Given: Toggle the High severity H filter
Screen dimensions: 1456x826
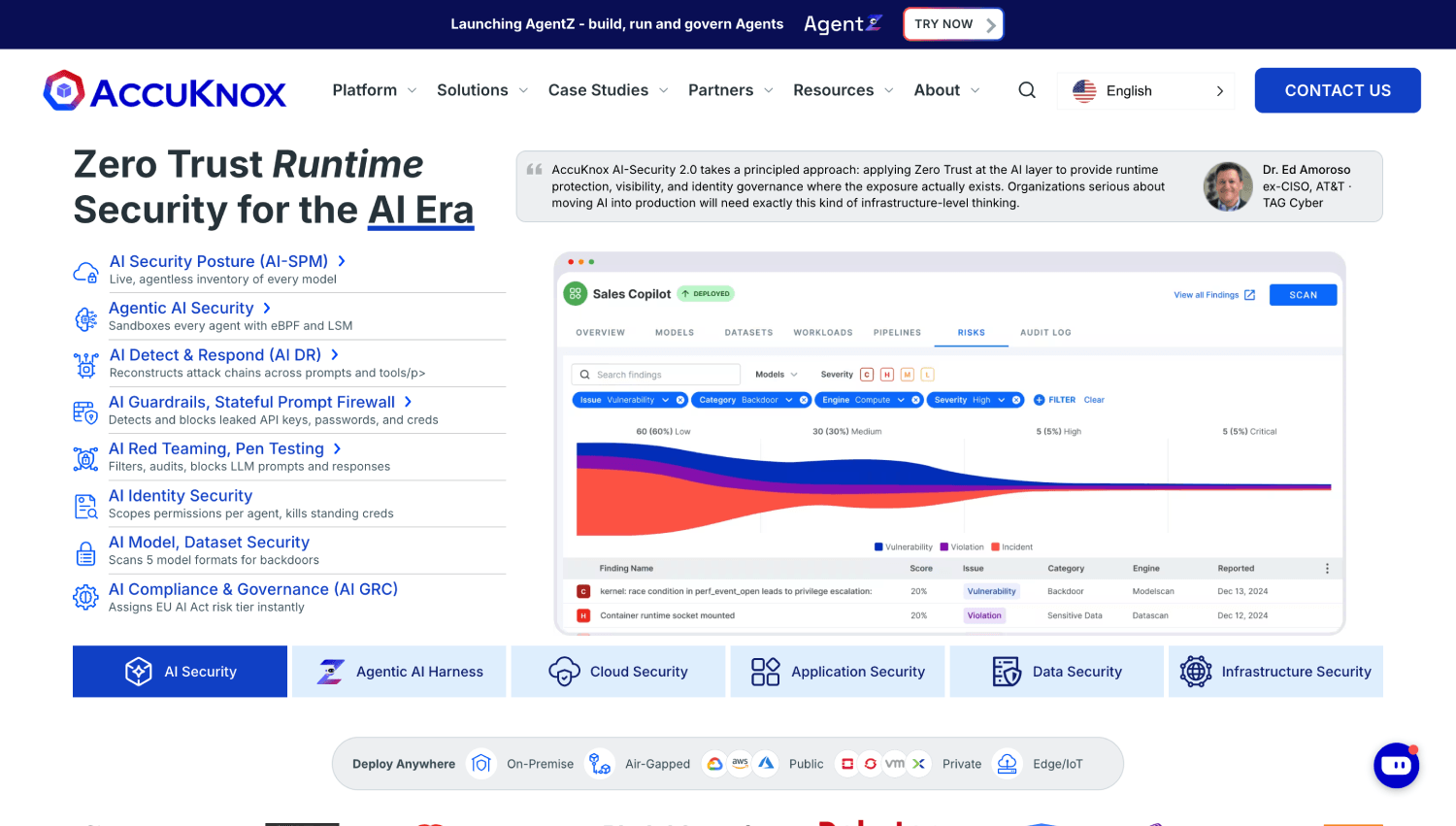Looking at the screenshot, I should (887, 375).
